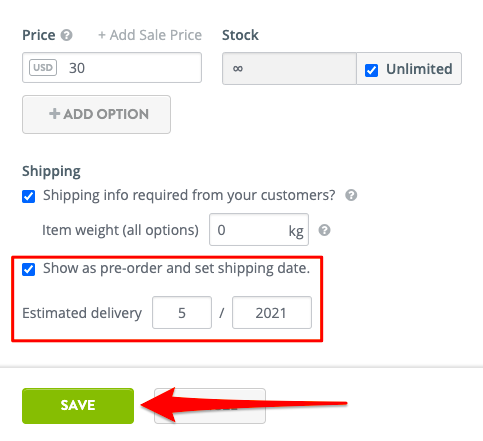Screen dimensions: 483x441
Task: Click estimated delivery month field
Action: [182, 313]
